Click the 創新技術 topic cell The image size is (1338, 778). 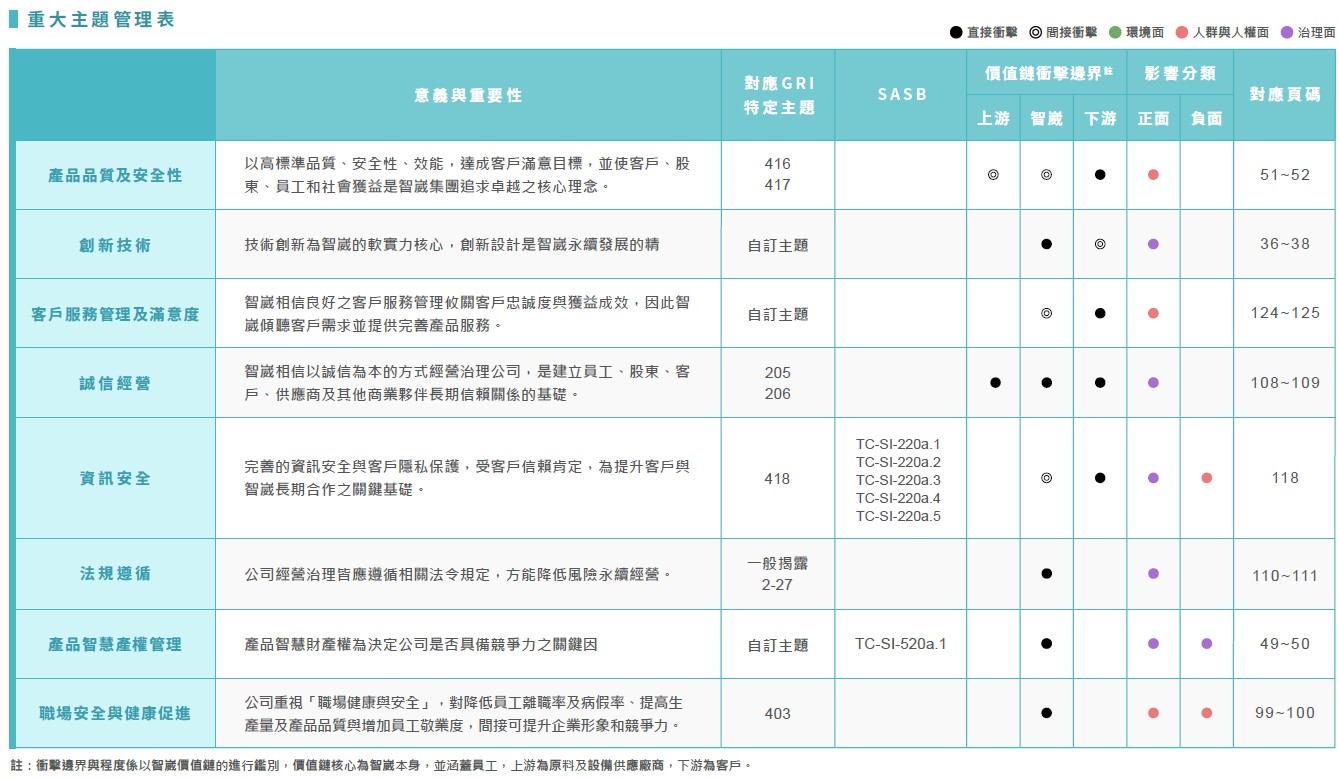(x=115, y=244)
